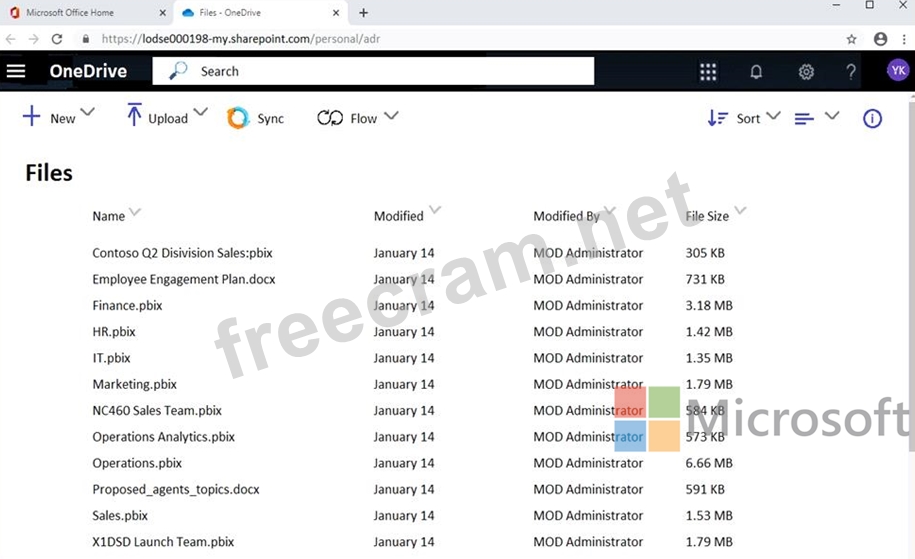Click the OneDrive title link
Screen dimensions: 915x559
(88, 71)
